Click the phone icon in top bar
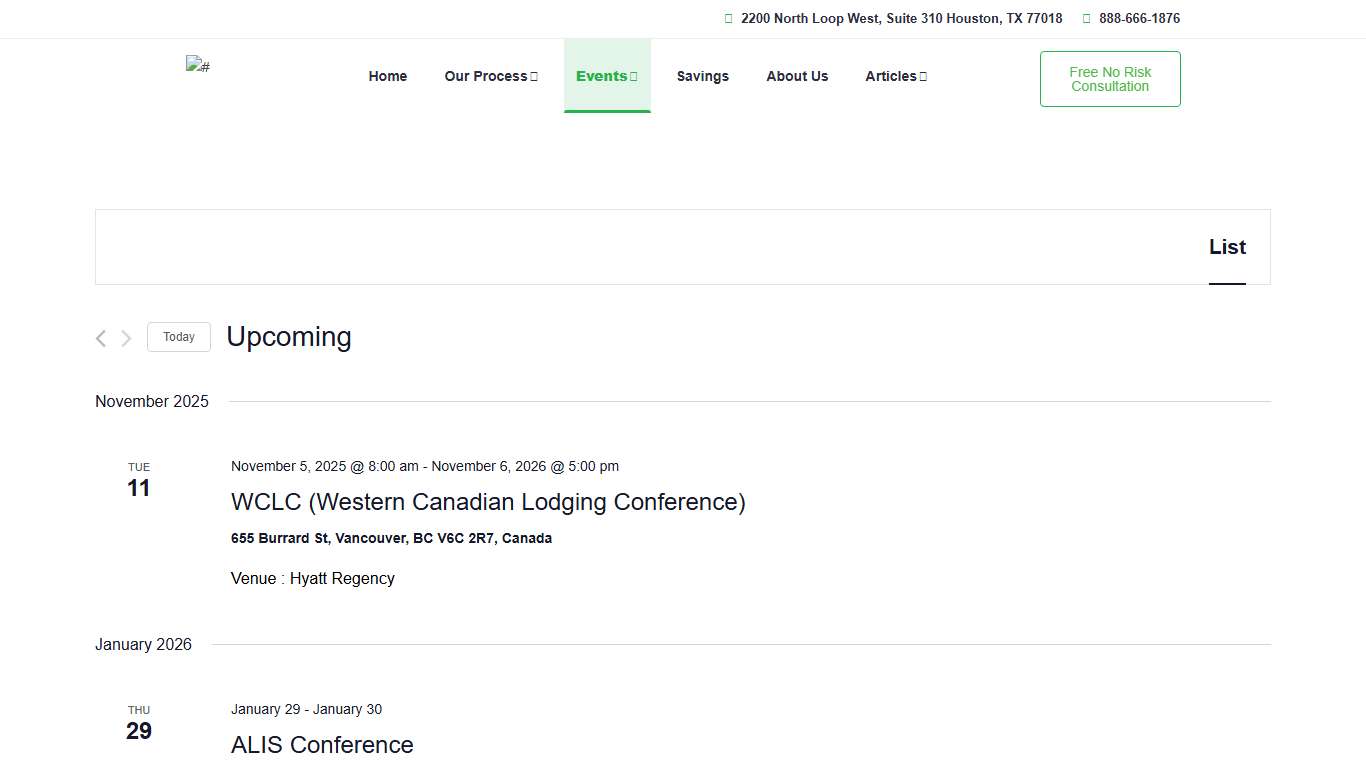This screenshot has width=1366, height=768. (1086, 19)
